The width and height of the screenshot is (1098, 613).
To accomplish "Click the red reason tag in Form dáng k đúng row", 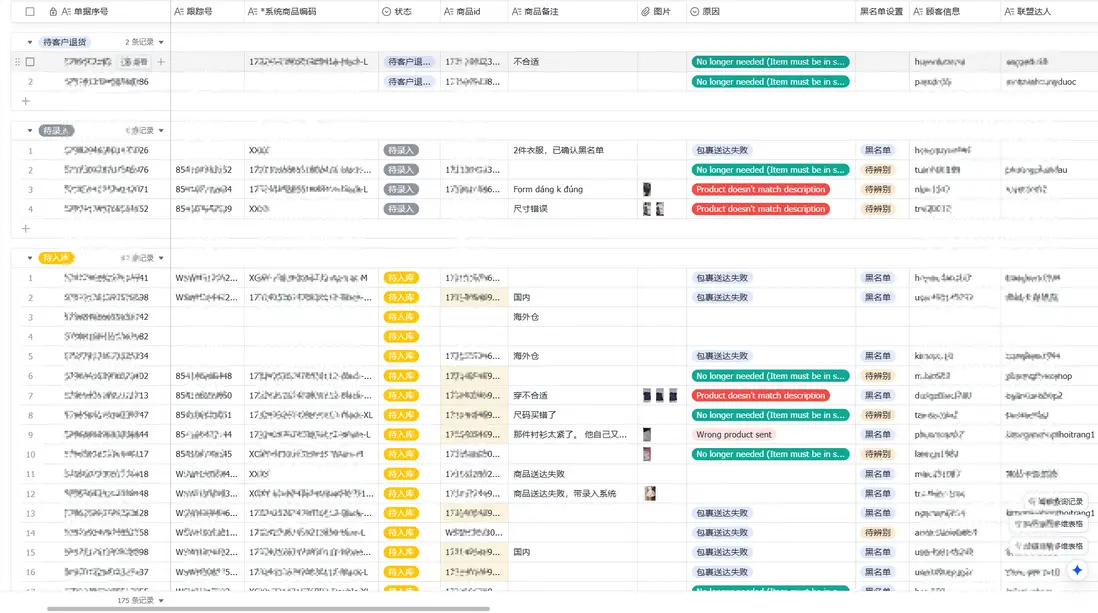I will coord(760,189).
